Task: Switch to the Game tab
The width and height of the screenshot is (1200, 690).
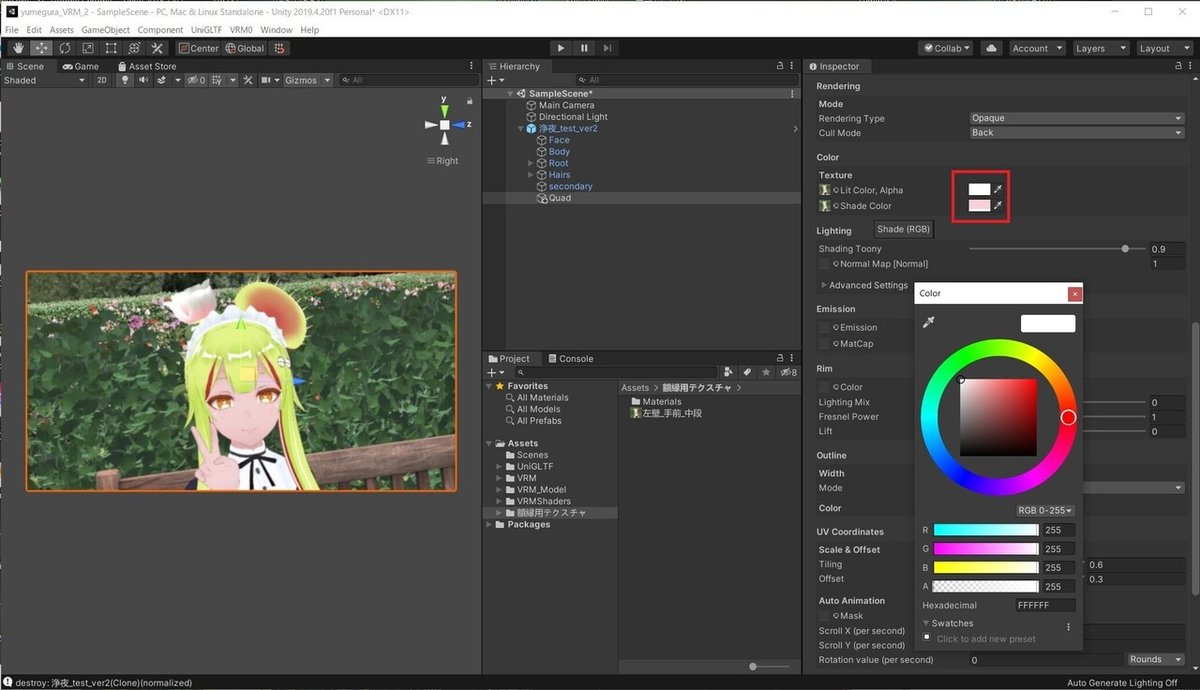Action: (80, 66)
